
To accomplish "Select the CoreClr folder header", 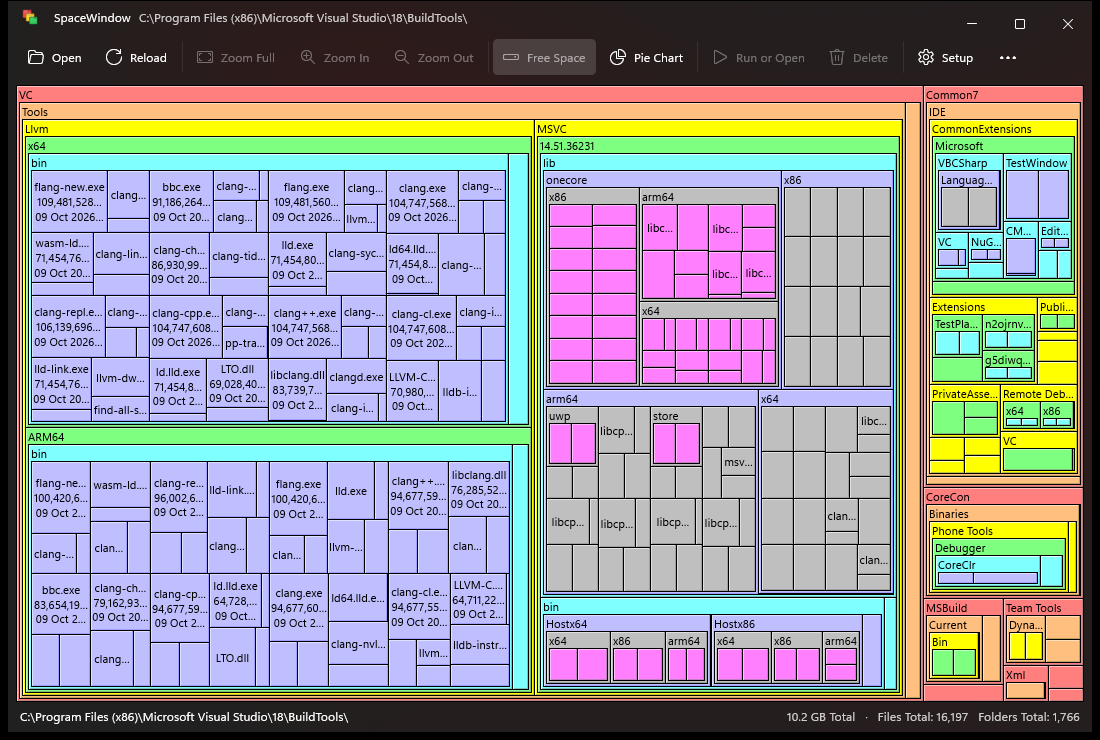I will pos(988,565).
